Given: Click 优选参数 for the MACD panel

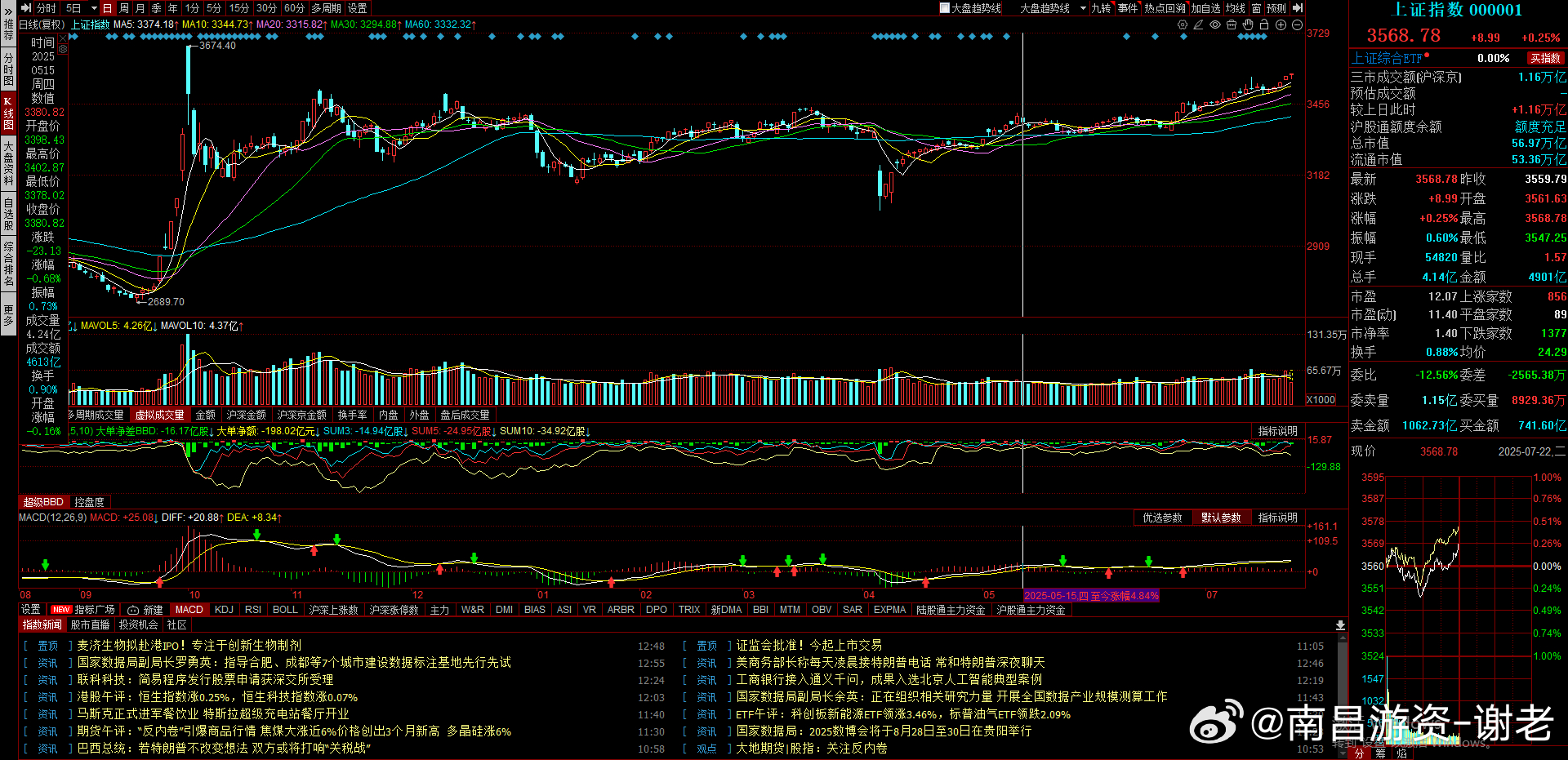Looking at the screenshot, I should pyautogui.click(x=1163, y=518).
